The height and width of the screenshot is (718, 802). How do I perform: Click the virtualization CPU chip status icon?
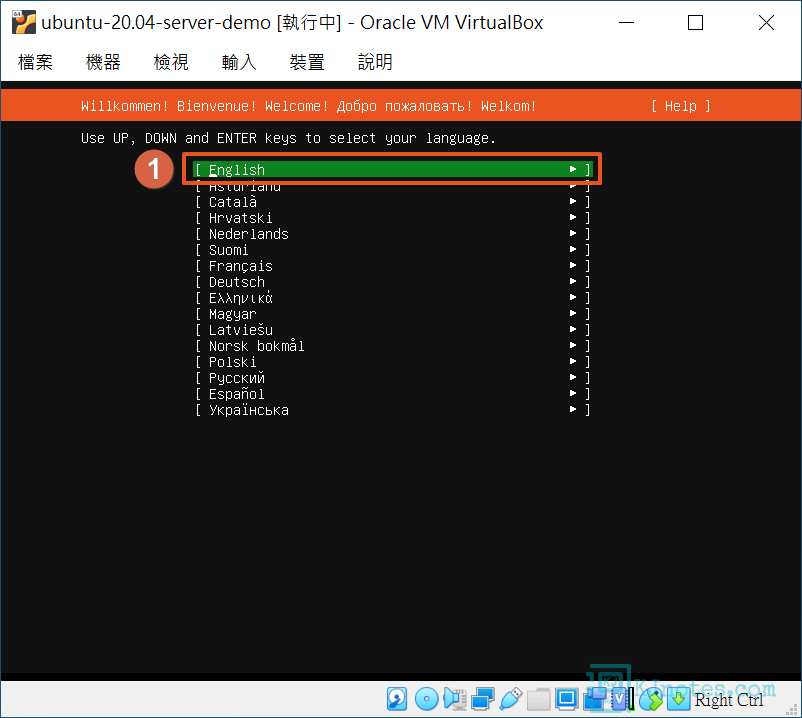(x=621, y=699)
